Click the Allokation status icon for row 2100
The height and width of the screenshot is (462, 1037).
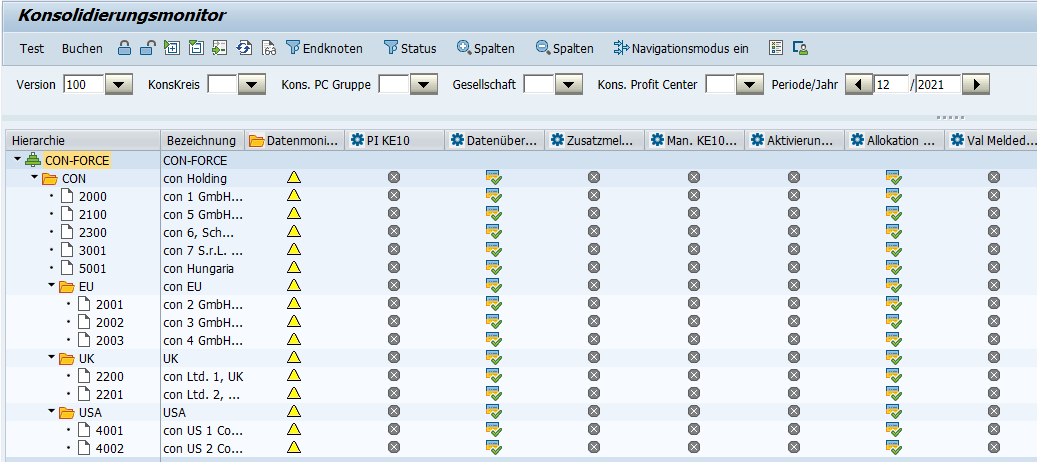pyautogui.click(x=894, y=214)
